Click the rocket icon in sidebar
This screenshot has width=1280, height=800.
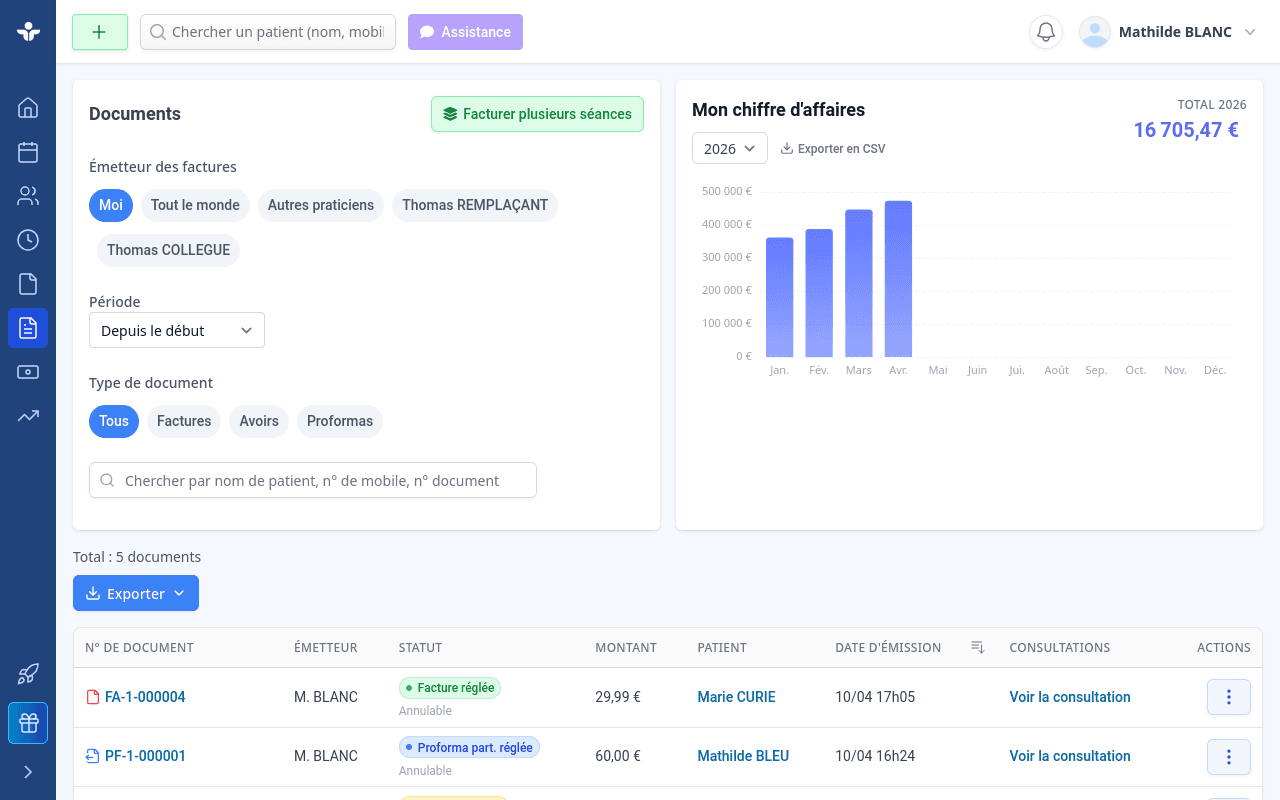click(x=28, y=674)
